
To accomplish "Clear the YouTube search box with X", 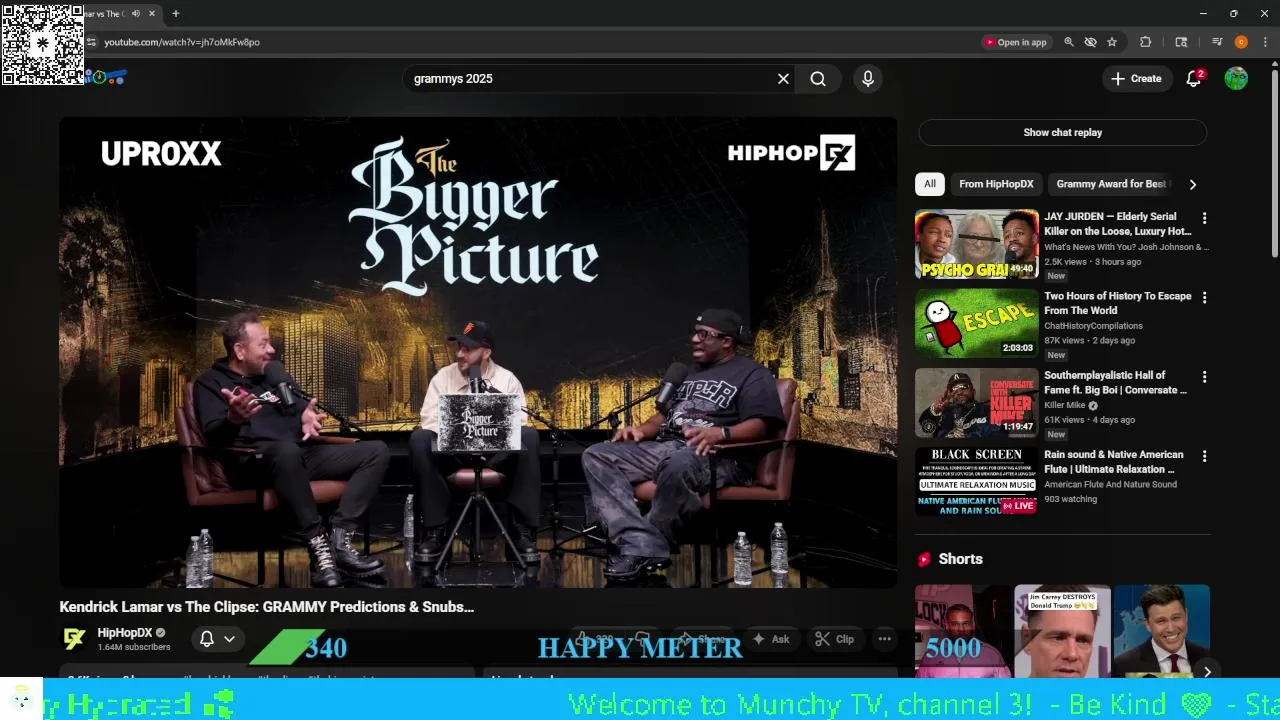I will click(x=783, y=79).
